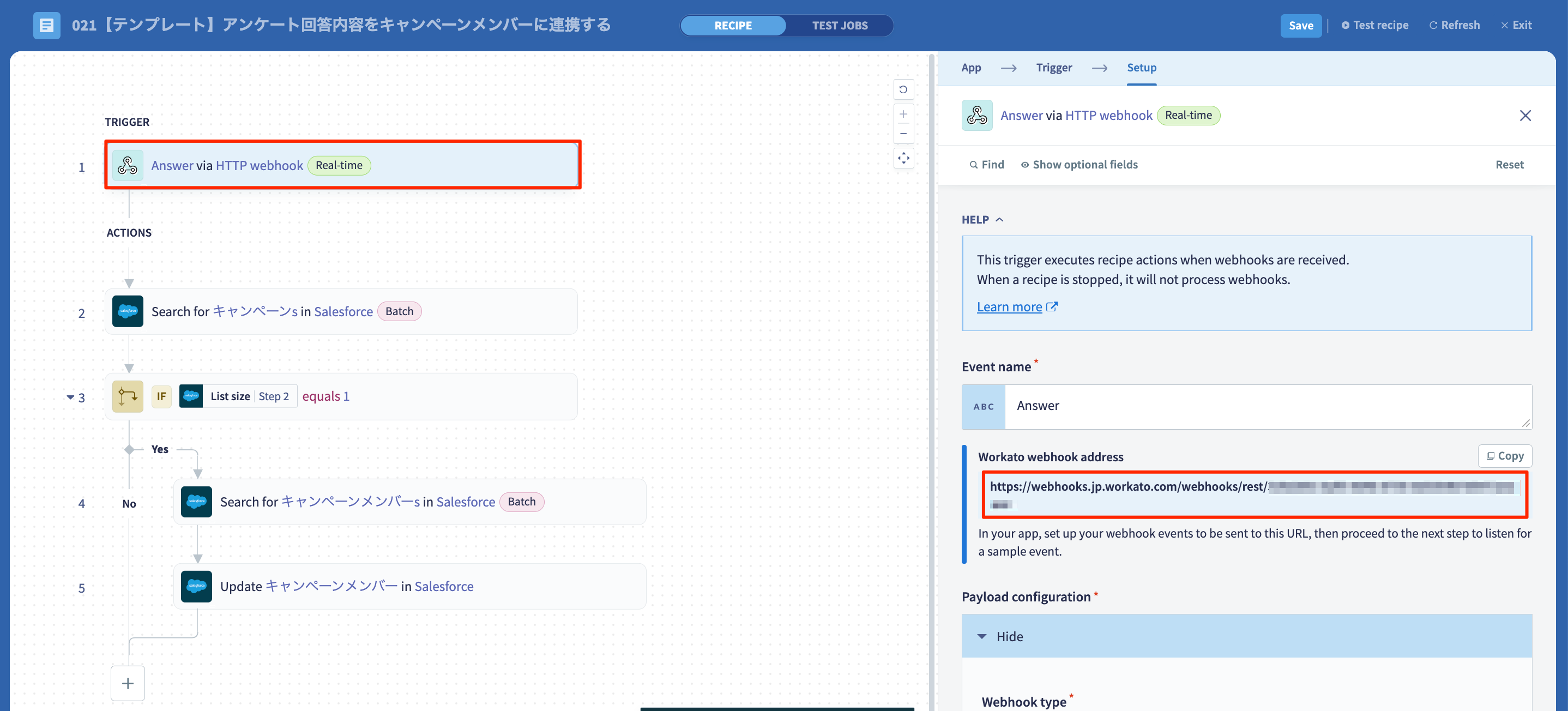
Task: Click Find to search fields
Action: [987, 164]
